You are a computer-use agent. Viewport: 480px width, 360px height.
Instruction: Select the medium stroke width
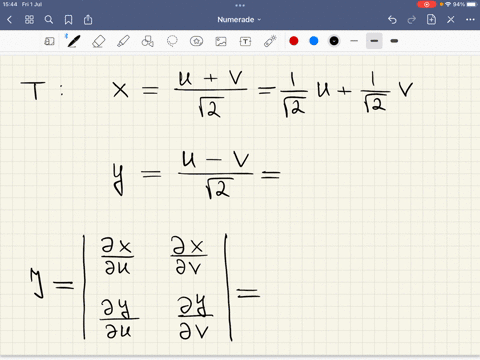coord(374,41)
